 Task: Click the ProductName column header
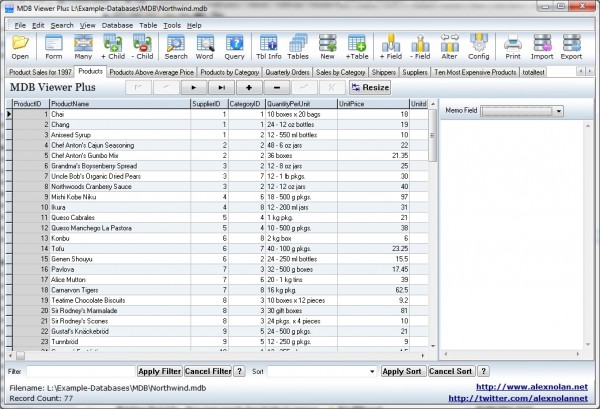pyautogui.click(x=120, y=104)
